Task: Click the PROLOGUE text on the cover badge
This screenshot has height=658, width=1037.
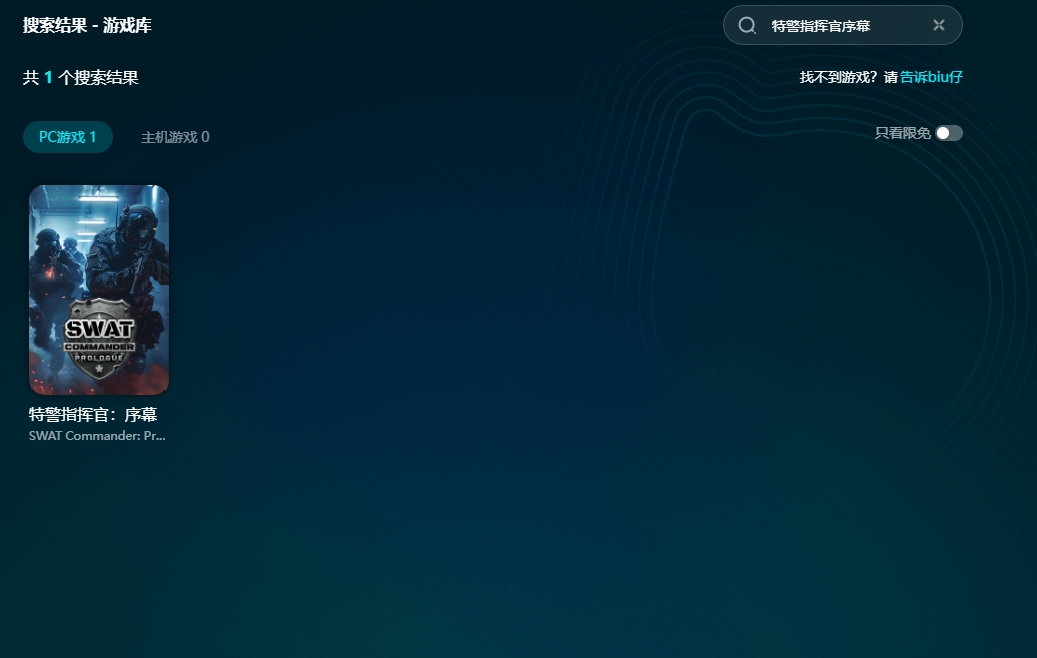Action: click(x=99, y=357)
